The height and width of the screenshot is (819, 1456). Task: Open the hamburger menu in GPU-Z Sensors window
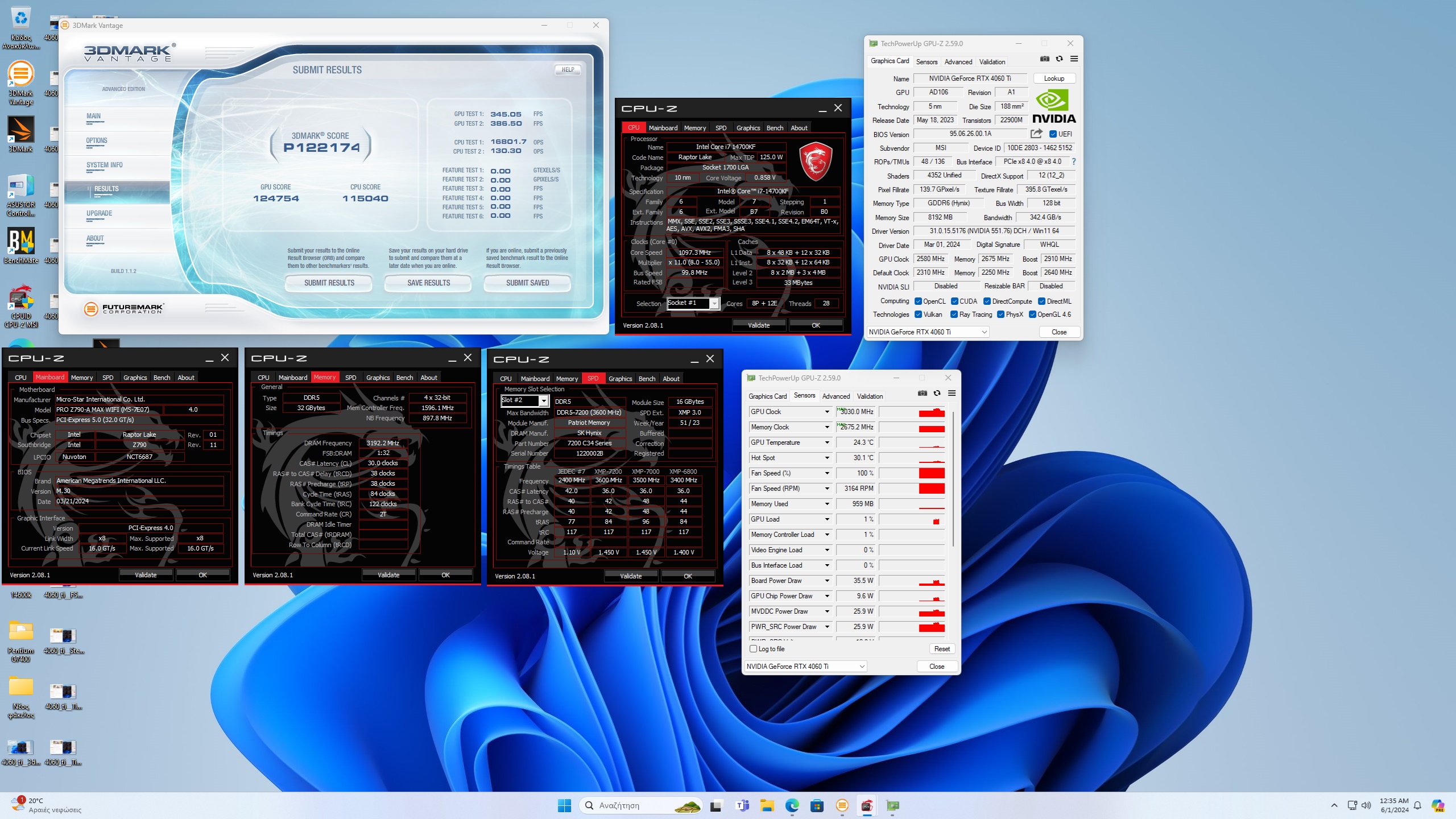952,394
